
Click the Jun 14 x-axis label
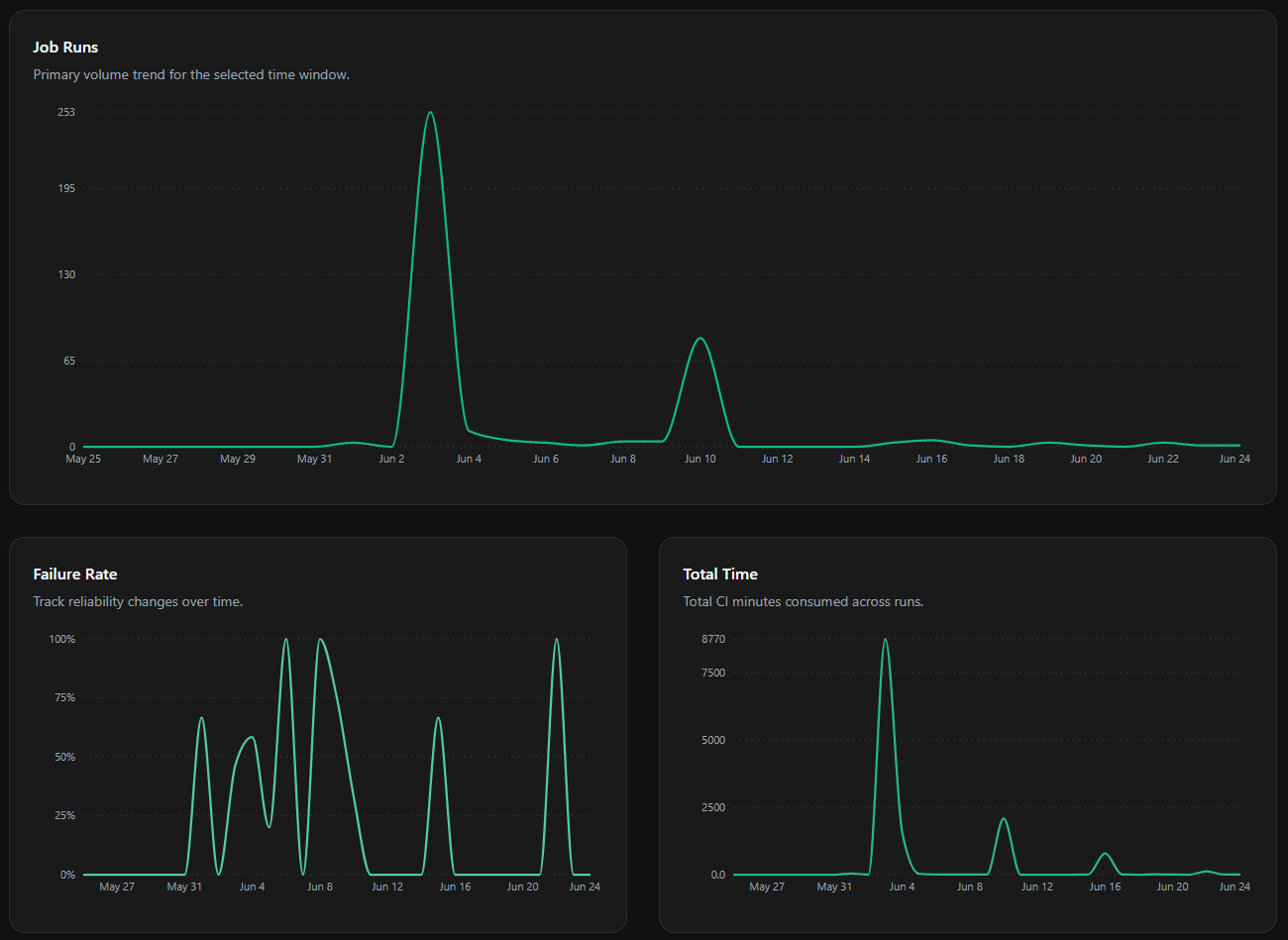854,459
